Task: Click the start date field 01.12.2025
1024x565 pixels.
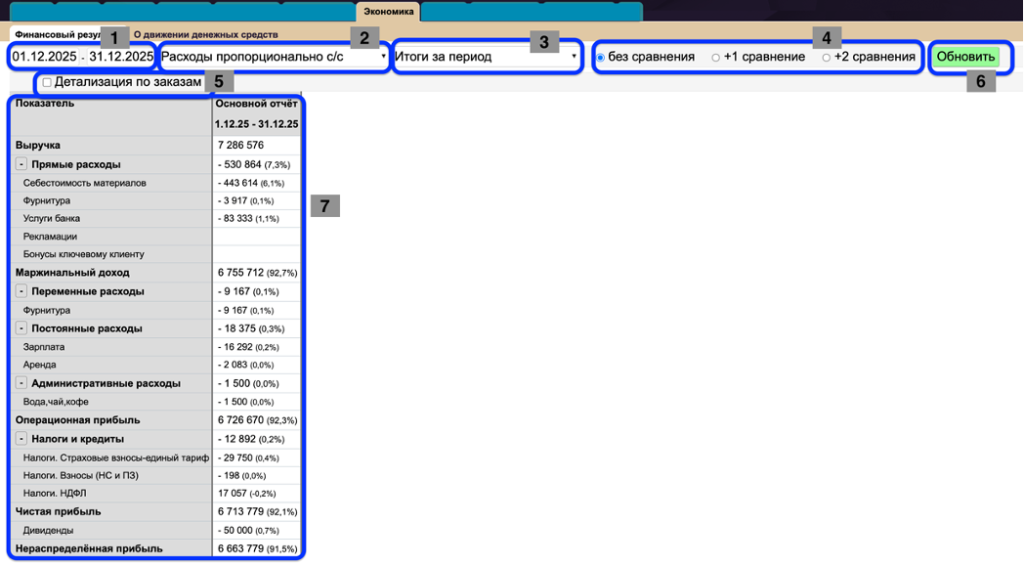Action: (45, 57)
